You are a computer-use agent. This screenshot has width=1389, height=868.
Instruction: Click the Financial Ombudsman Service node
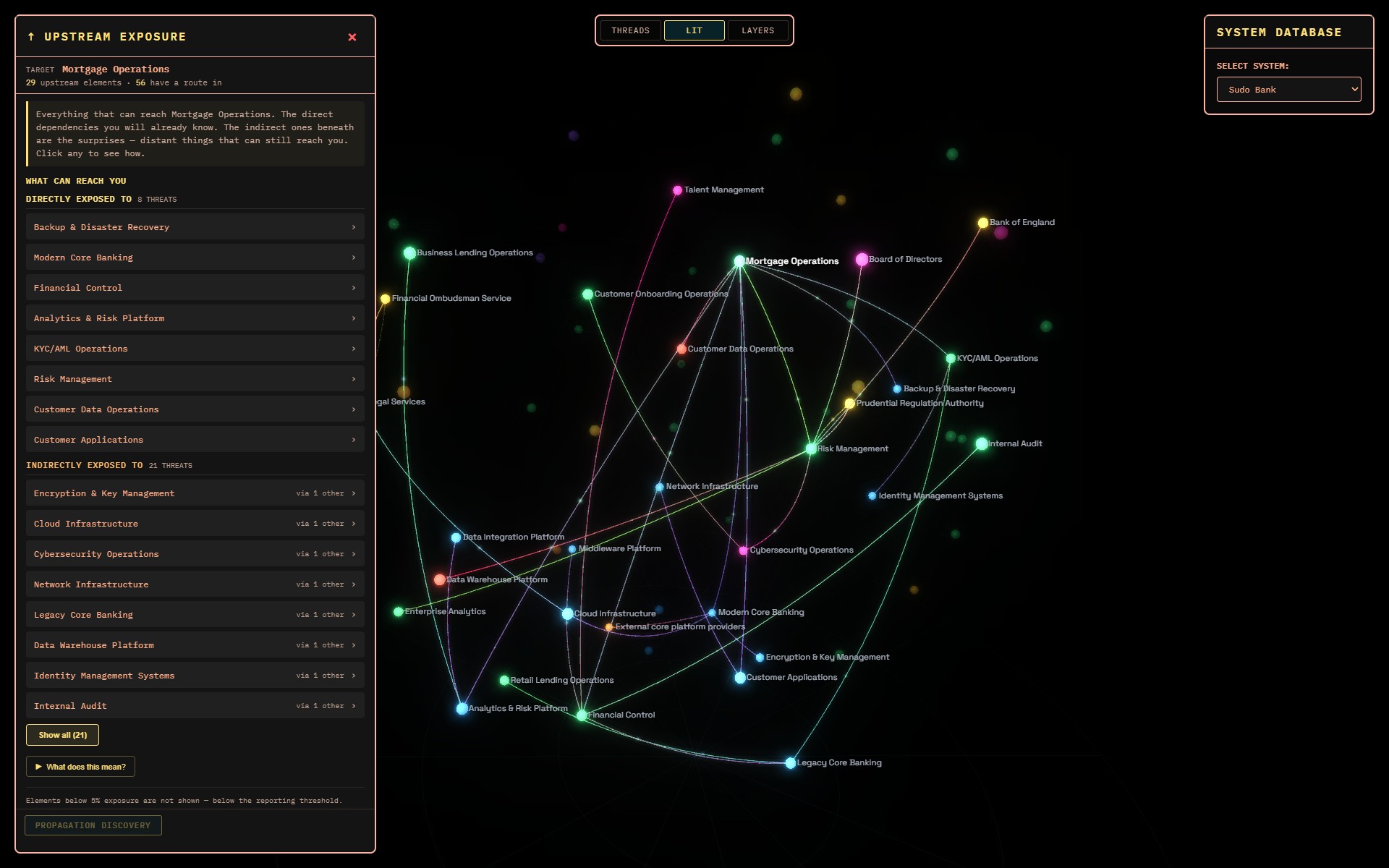(x=385, y=299)
